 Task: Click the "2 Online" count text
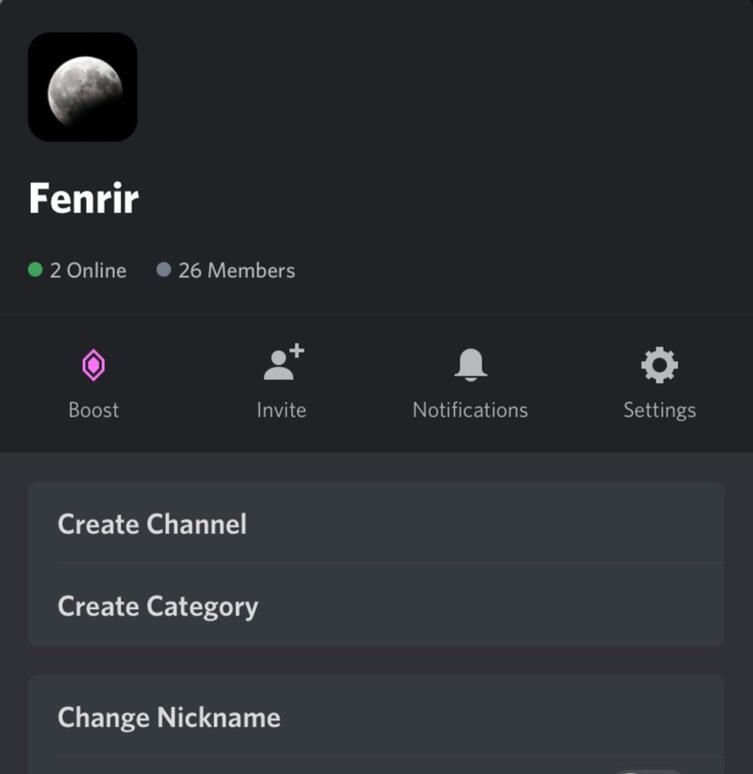(x=88, y=270)
